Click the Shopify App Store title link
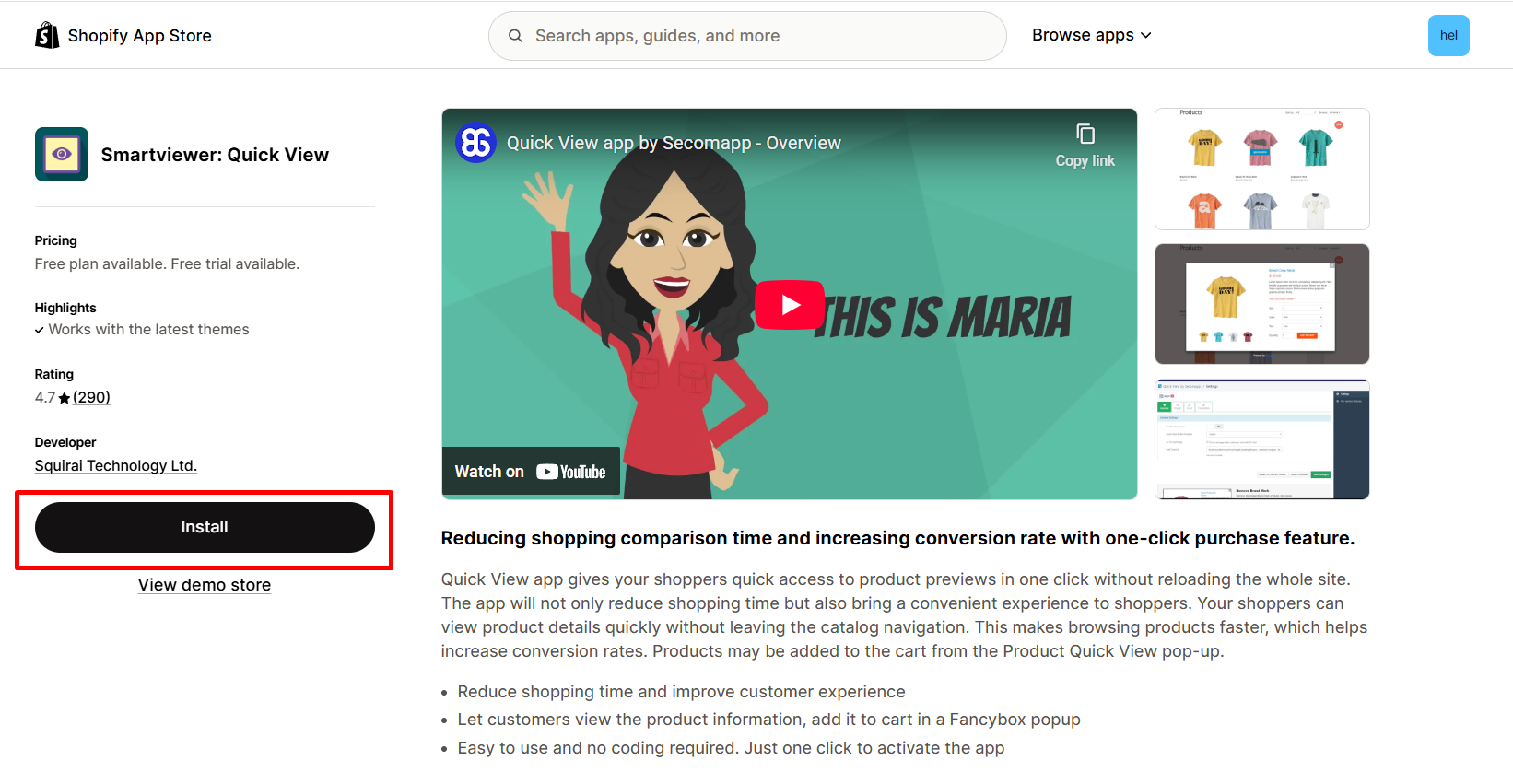This screenshot has height=784, width=1513. pos(140,36)
